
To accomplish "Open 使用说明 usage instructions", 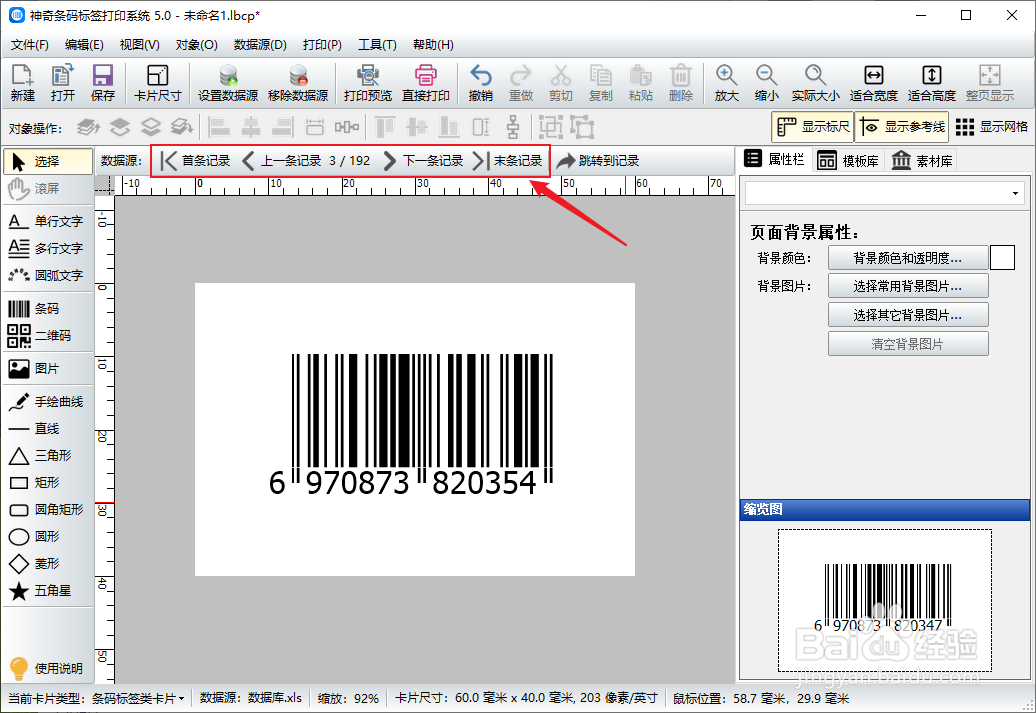I will (x=46, y=668).
